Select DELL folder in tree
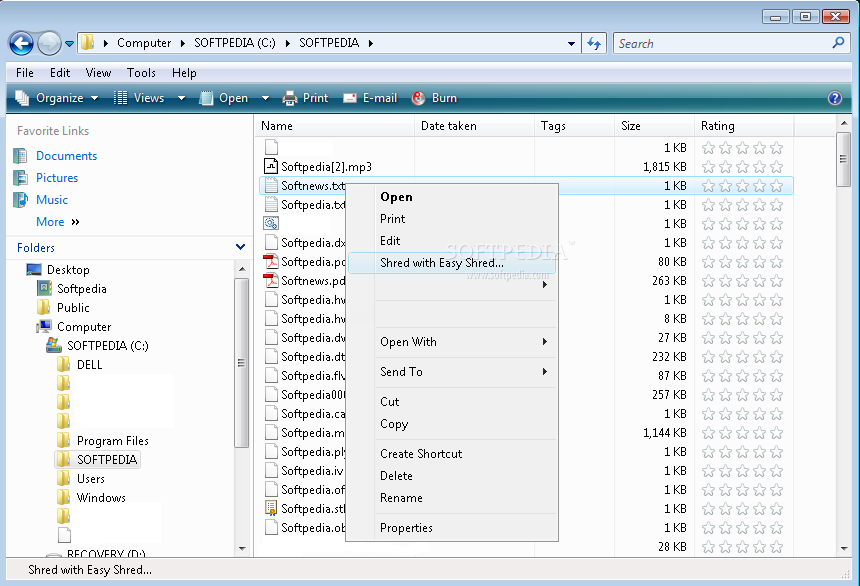860x586 pixels. click(x=89, y=365)
